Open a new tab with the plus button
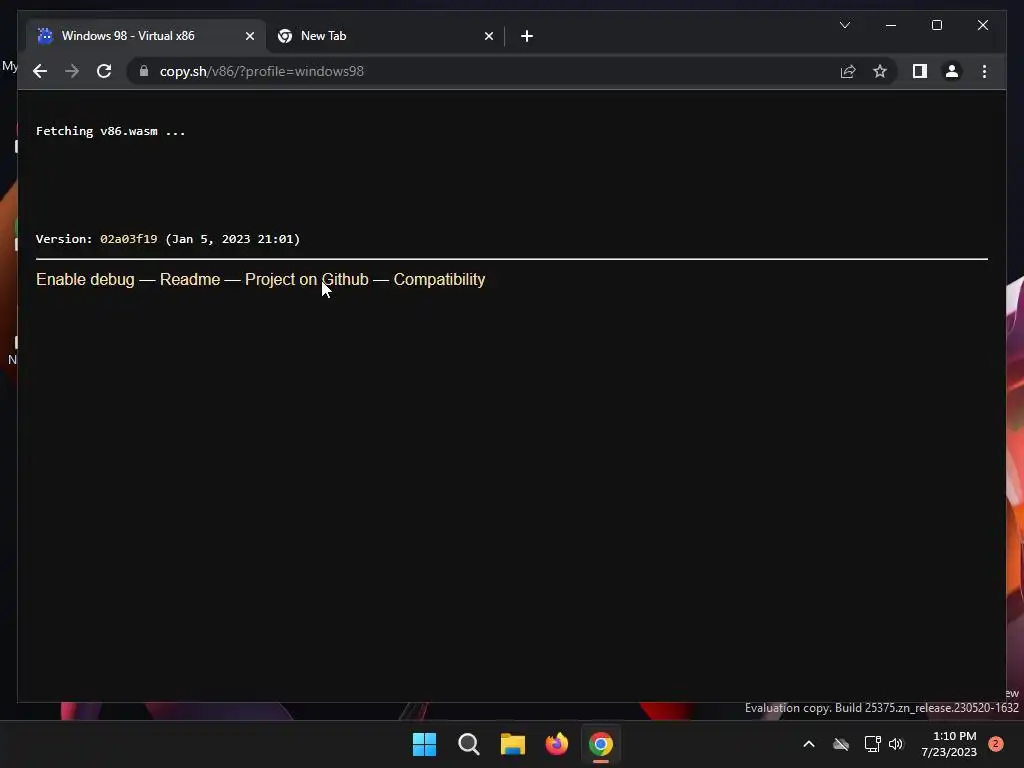 (x=527, y=36)
